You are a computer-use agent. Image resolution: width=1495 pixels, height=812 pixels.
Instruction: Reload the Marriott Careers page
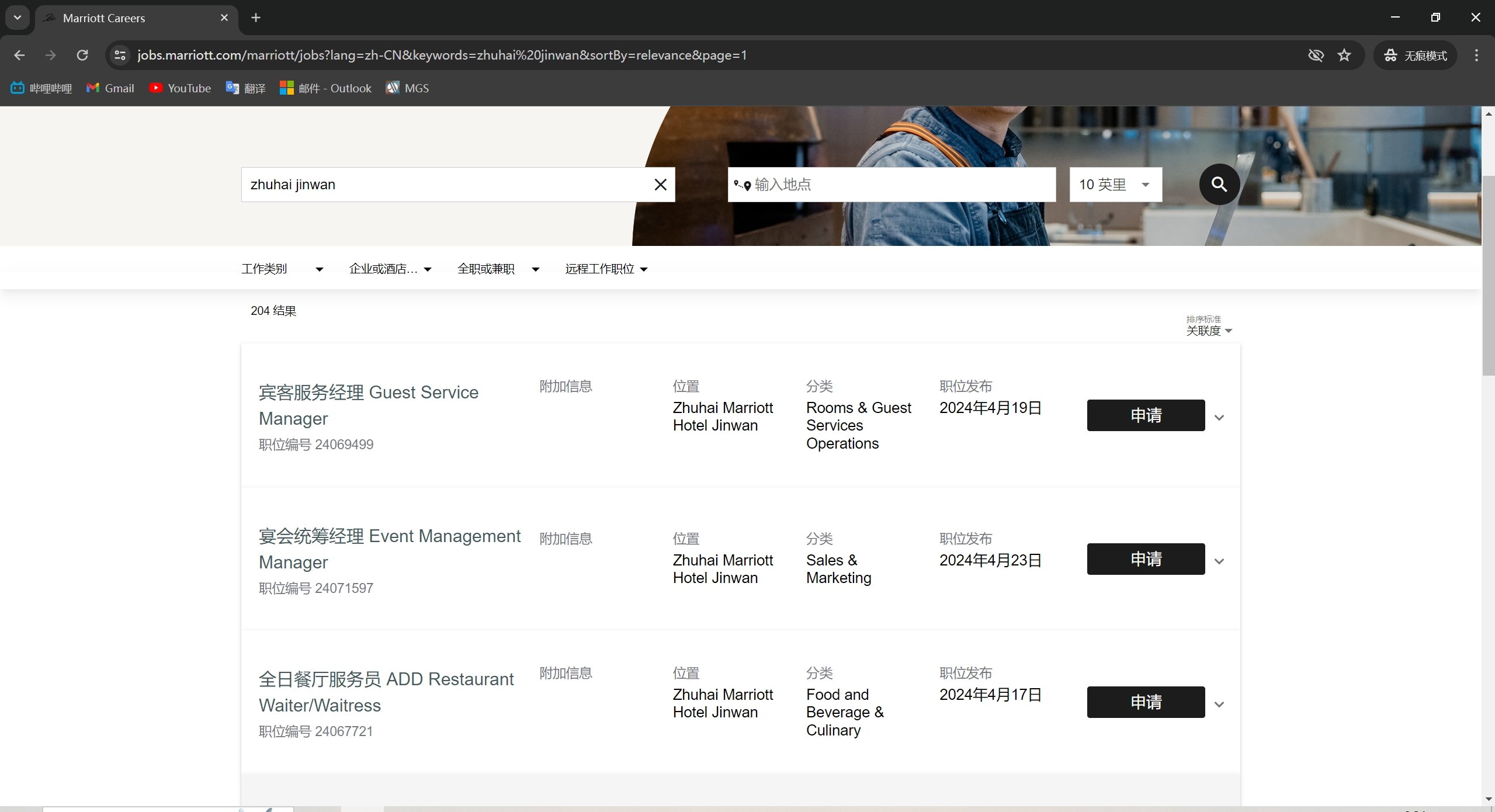(82, 55)
